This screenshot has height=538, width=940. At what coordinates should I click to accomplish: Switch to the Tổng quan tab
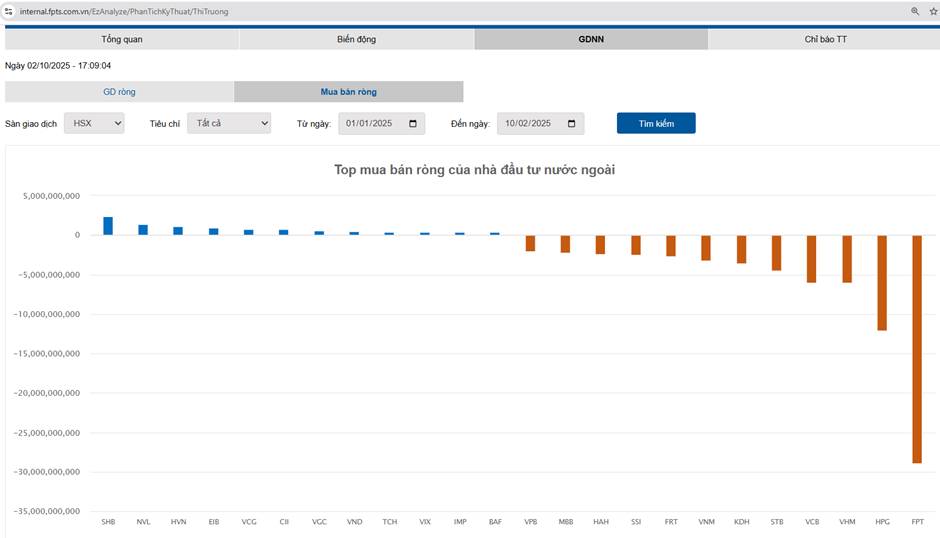coord(122,40)
